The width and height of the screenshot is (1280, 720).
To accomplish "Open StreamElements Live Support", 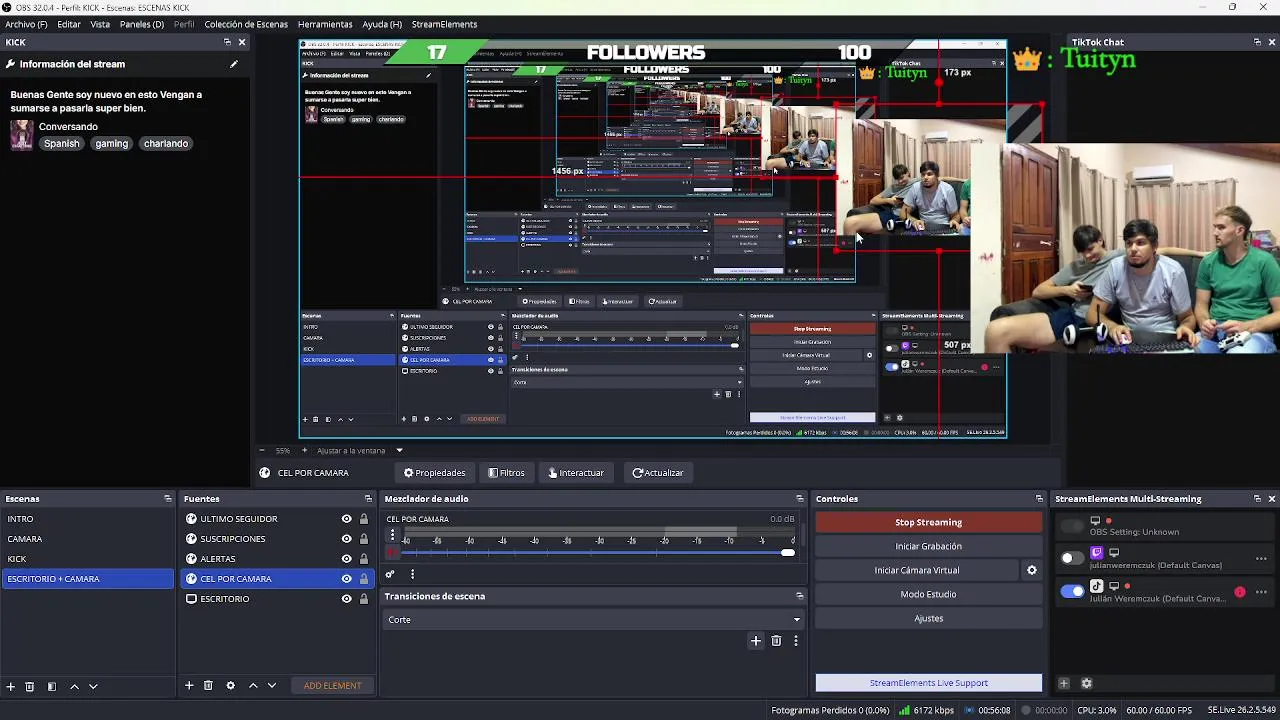I will tap(928, 683).
